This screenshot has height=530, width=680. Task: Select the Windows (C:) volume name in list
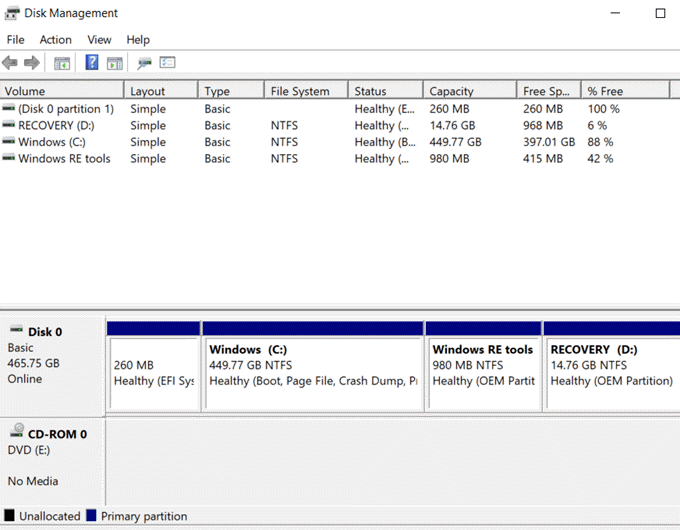[x=52, y=142]
